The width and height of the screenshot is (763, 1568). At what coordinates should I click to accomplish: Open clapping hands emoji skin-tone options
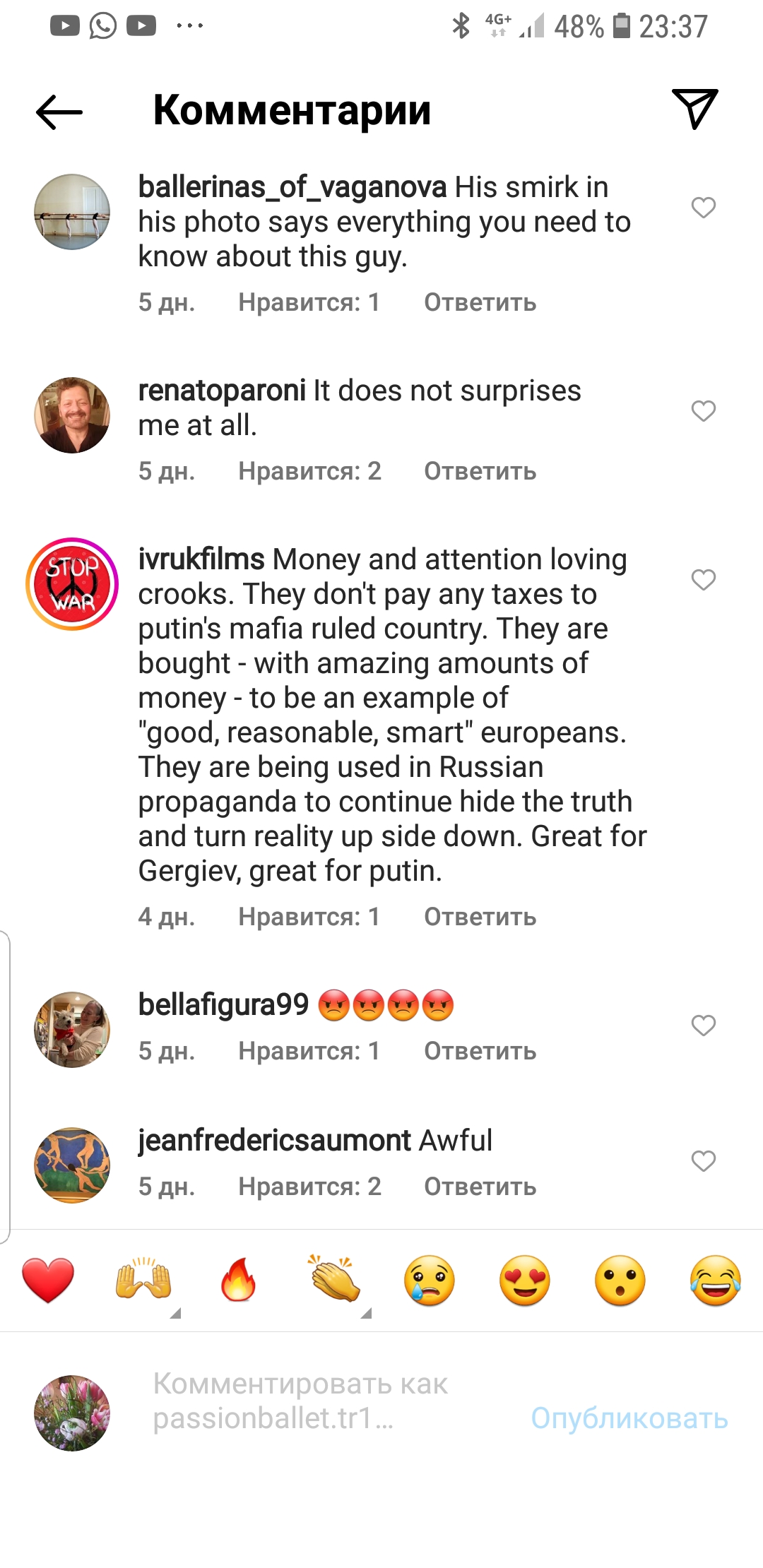pyautogui.click(x=334, y=1280)
